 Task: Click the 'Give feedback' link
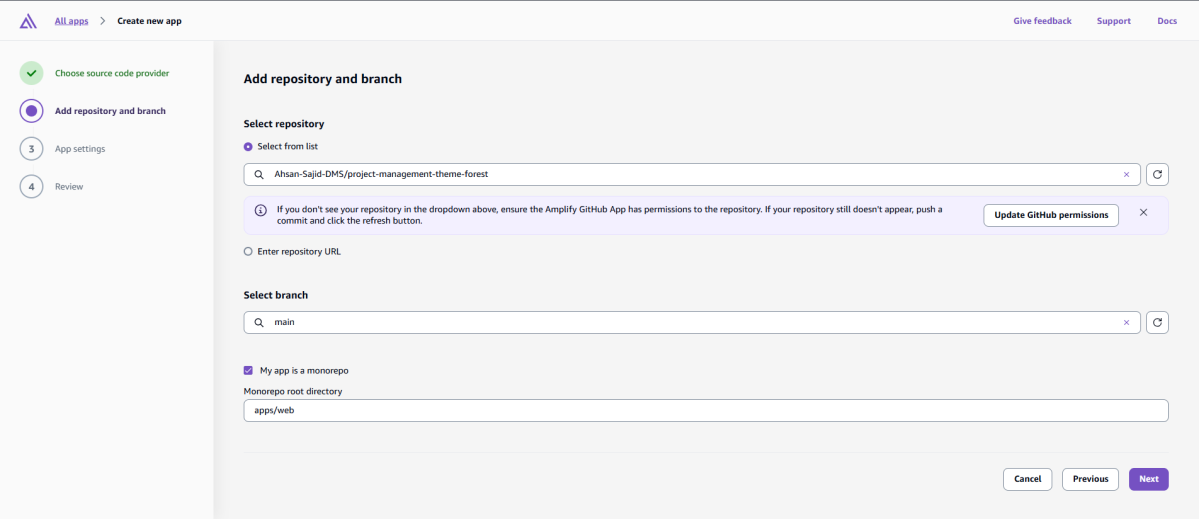[1042, 21]
